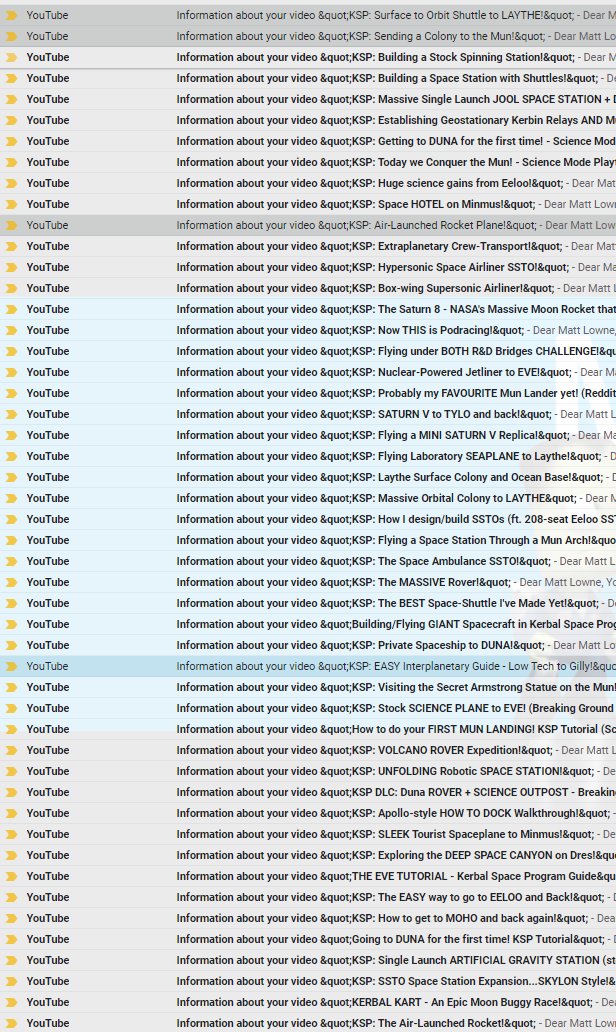Open email about UNFOLDING Robotic SPACE STATION
Viewport: 616px width, 1032px height.
coord(308,771)
